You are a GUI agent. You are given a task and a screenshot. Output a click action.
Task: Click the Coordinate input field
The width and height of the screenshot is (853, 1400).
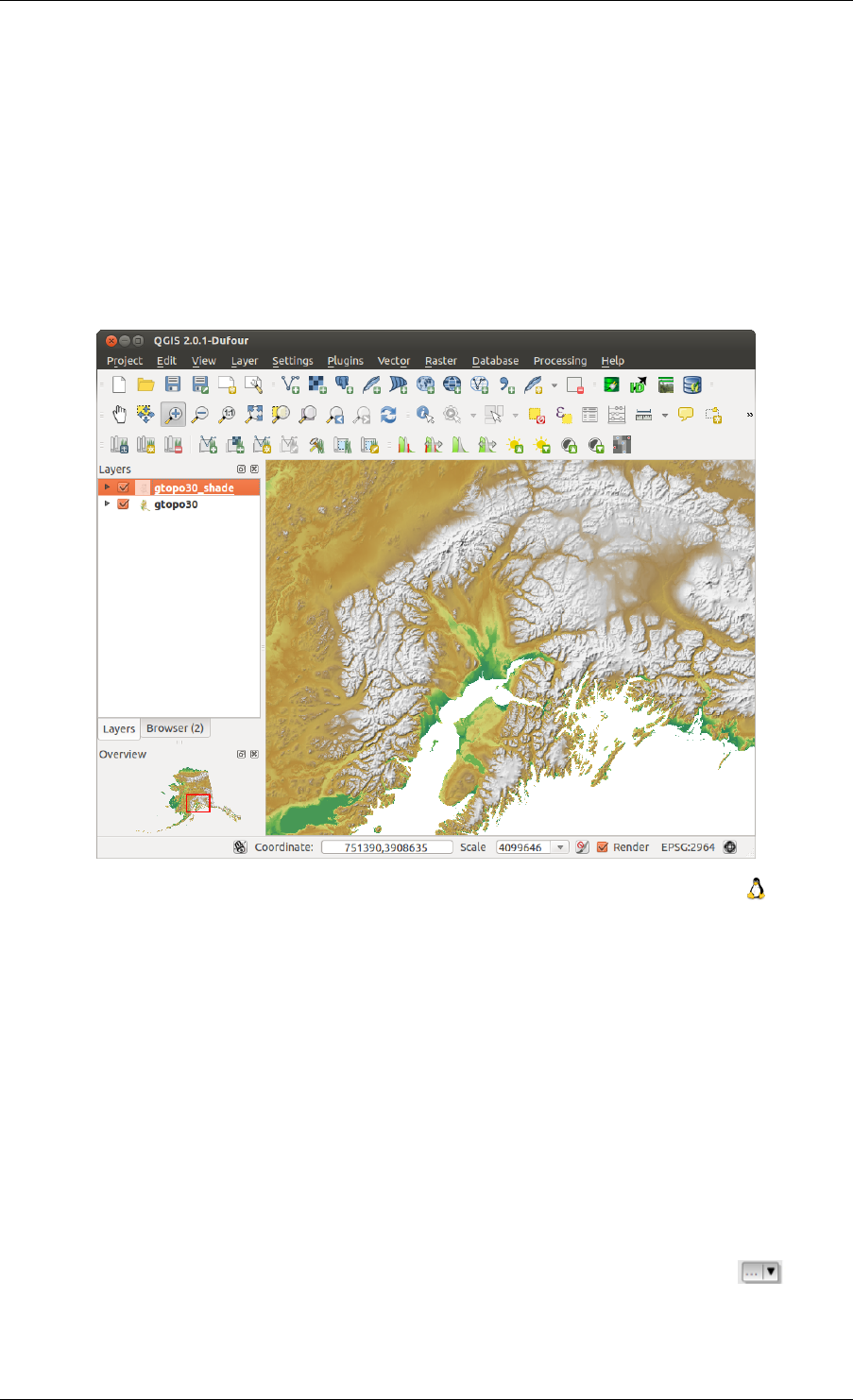pyautogui.click(x=386, y=847)
